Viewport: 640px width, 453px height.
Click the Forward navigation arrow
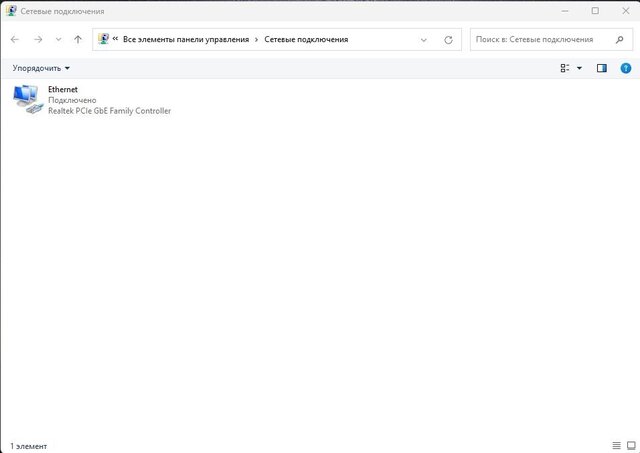click(38, 40)
